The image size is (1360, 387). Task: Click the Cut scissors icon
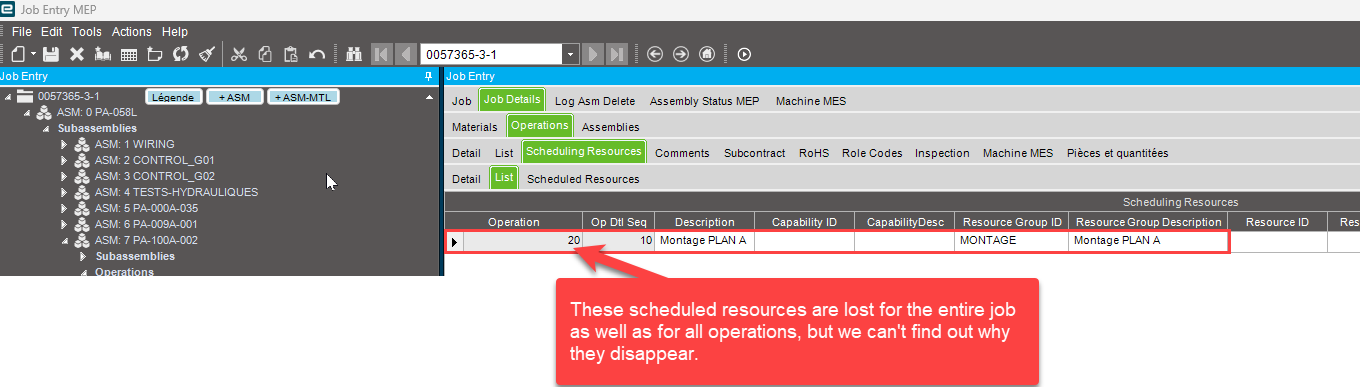[x=239, y=54]
